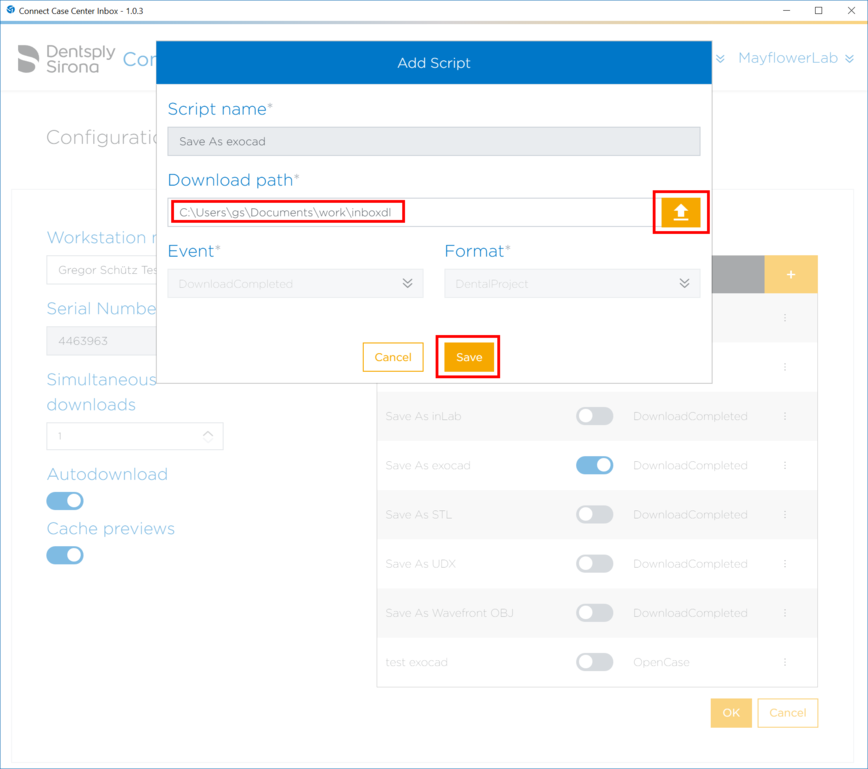The image size is (868, 769).
Task: Open options menu on first script row
Action: coord(784,318)
